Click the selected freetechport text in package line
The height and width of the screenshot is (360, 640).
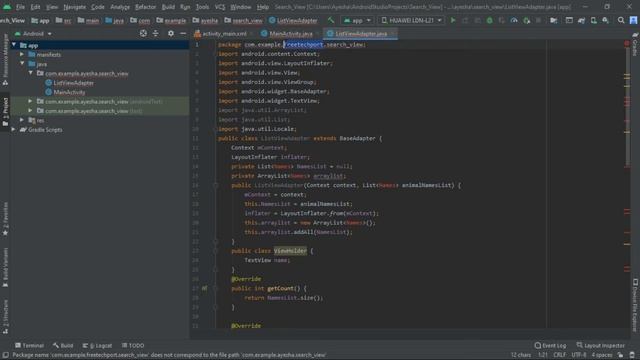coord(304,44)
